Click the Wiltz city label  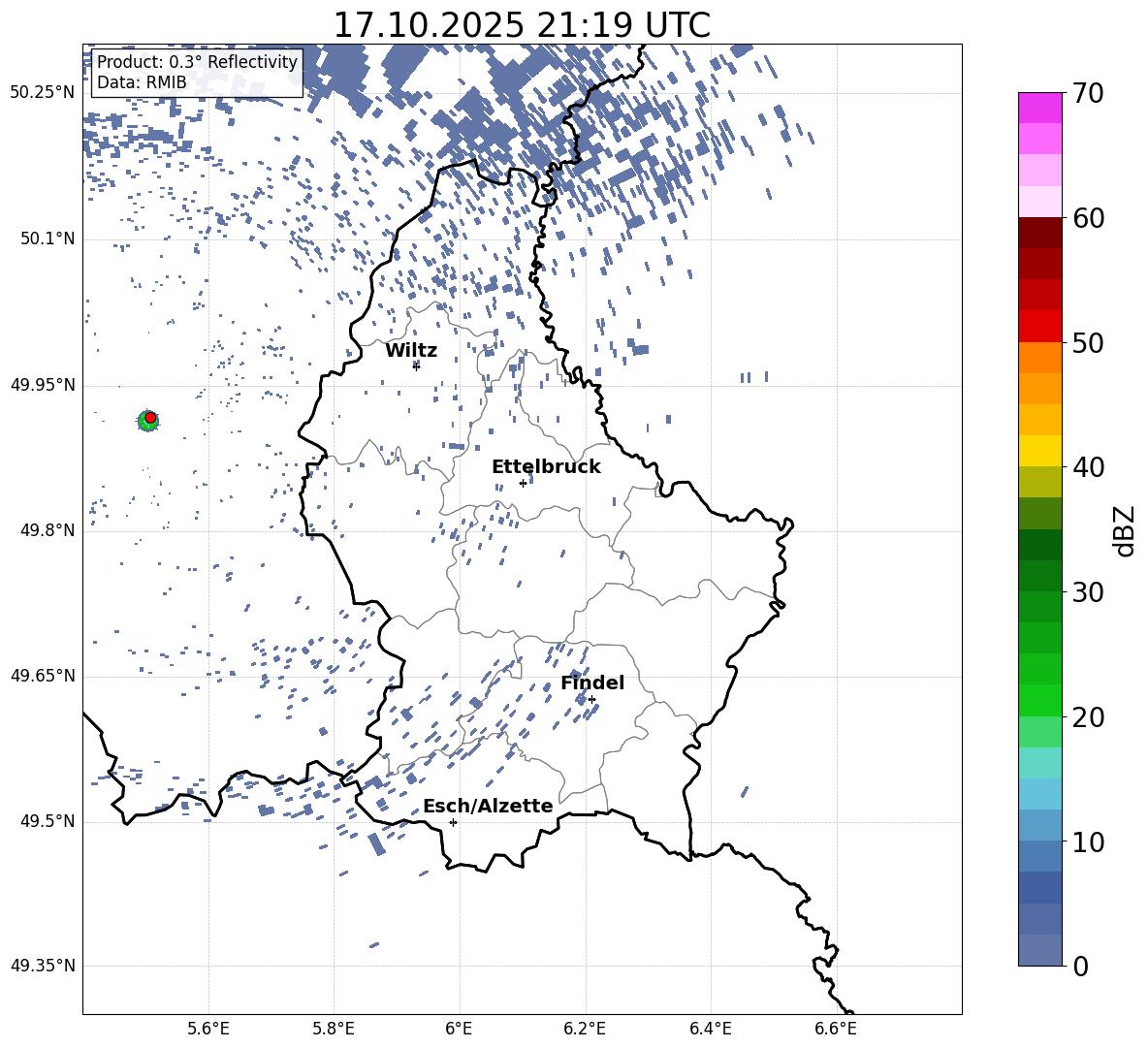[x=411, y=351]
